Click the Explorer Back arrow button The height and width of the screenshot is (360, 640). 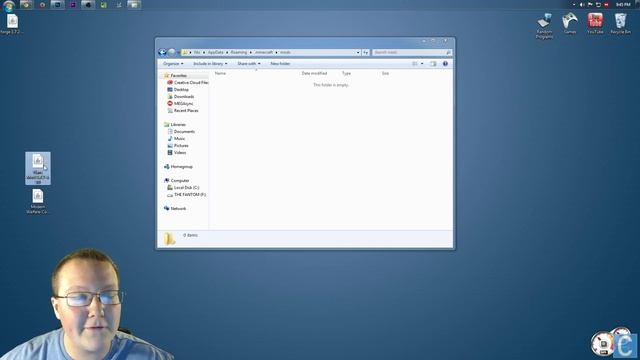pyautogui.click(x=162, y=52)
